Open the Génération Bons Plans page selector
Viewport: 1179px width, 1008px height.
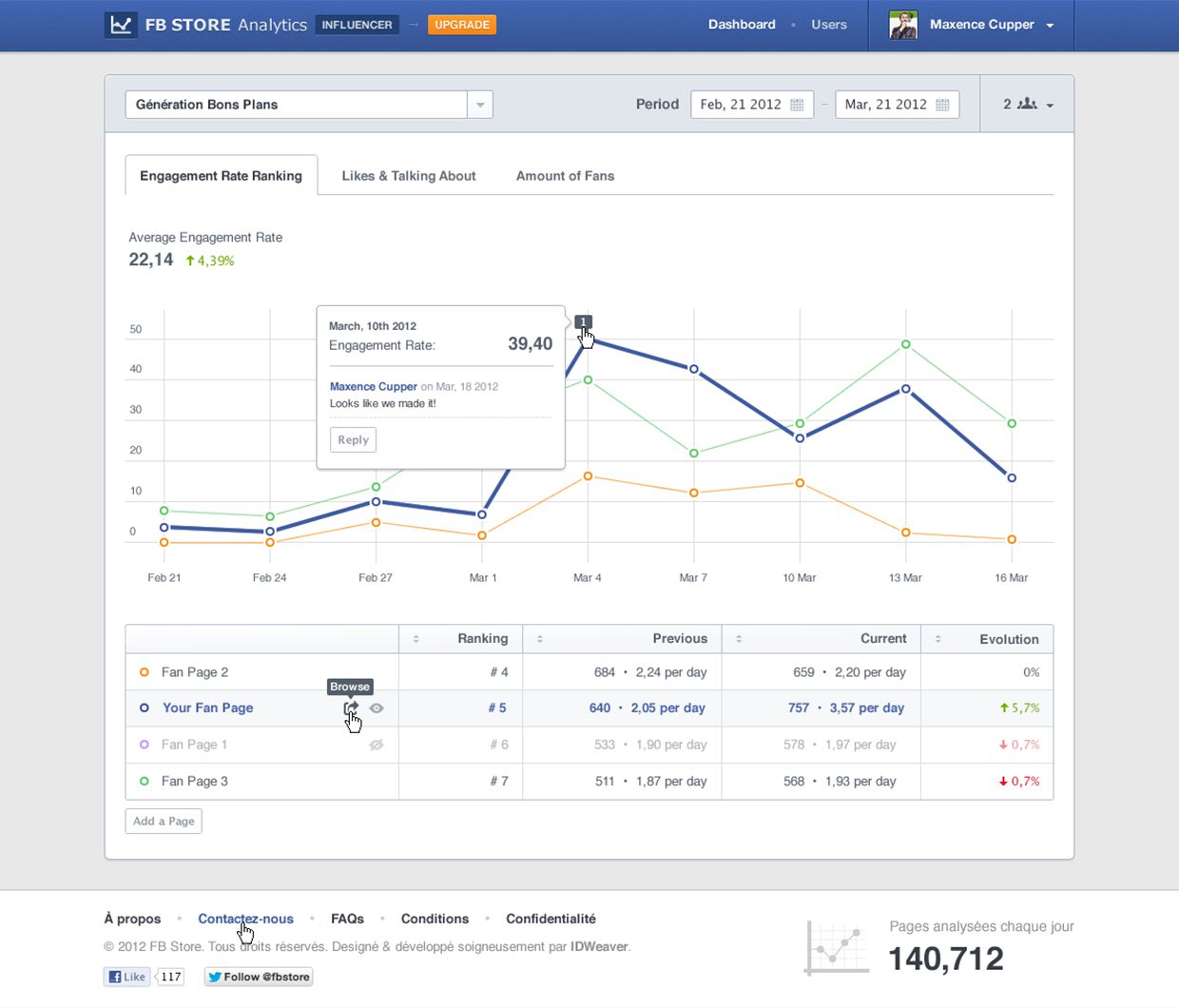tap(480, 105)
